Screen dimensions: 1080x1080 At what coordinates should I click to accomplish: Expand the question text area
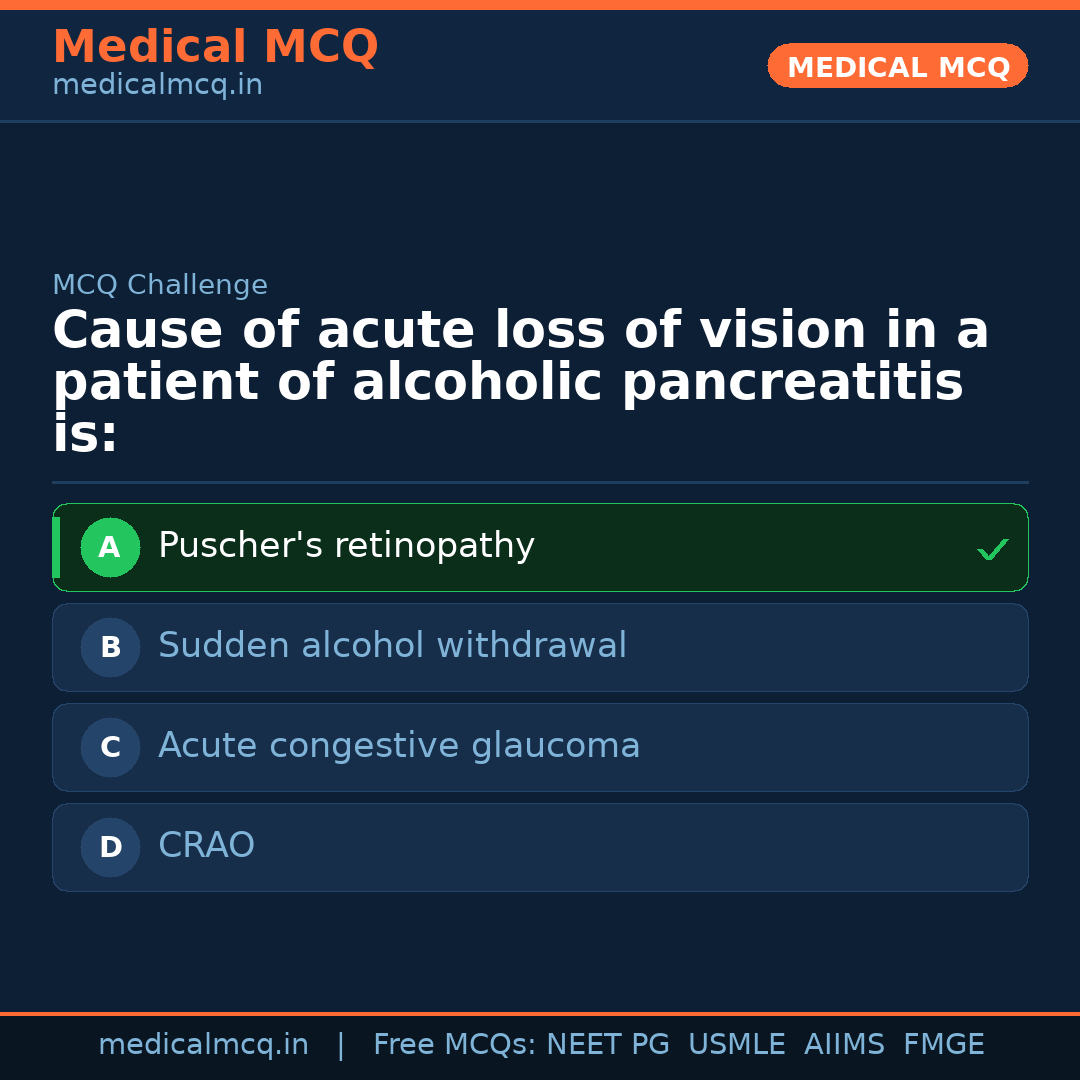click(520, 380)
